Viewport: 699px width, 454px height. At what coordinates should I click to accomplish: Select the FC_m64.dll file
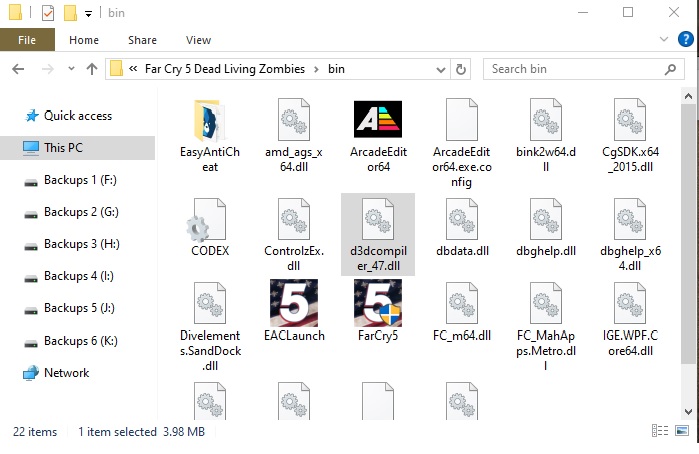462,312
